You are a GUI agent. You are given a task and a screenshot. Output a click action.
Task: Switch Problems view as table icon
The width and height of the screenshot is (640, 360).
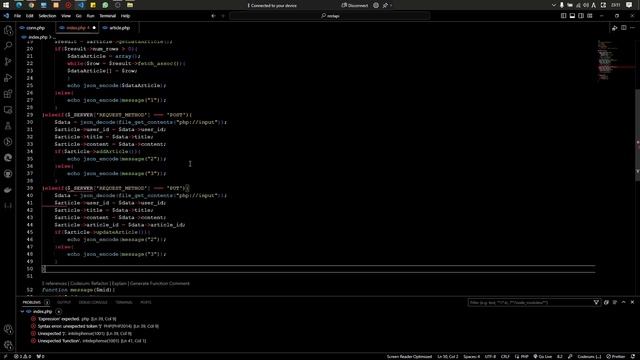point(615,302)
